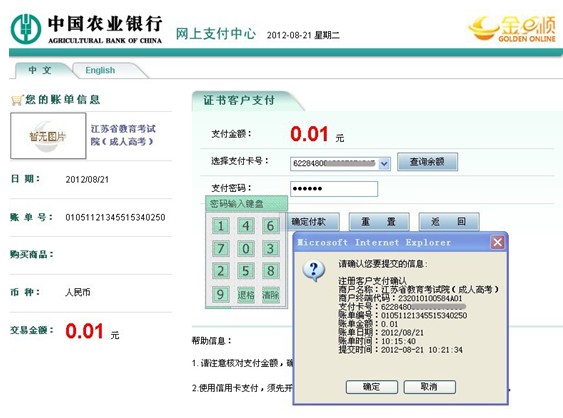Click the 暂无图片 placeholder thumbnail
Image resolution: width=563 pixels, height=418 pixels.
tap(48, 136)
